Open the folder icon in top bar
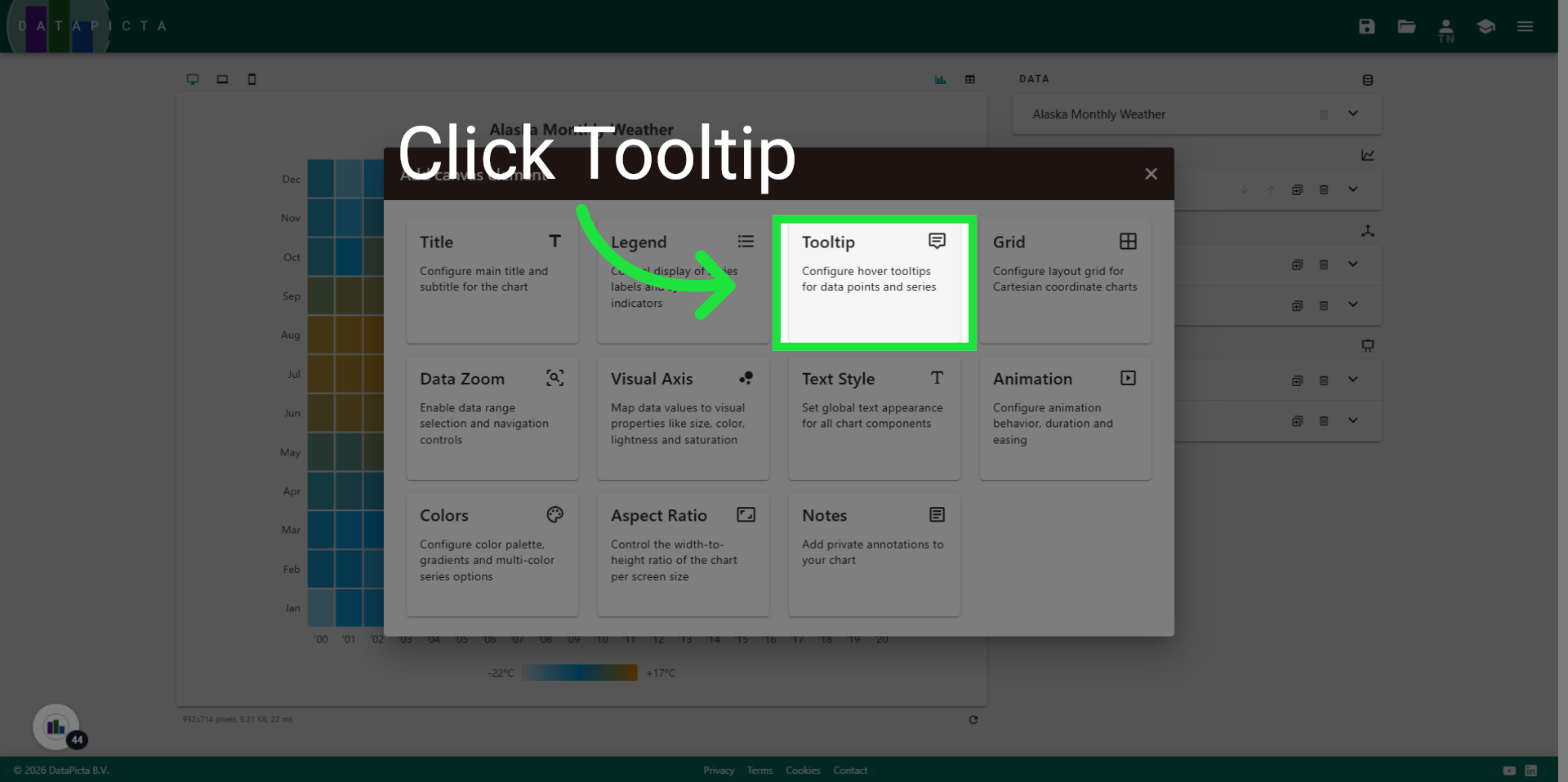The height and width of the screenshot is (782, 1568). coord(1406,26)
